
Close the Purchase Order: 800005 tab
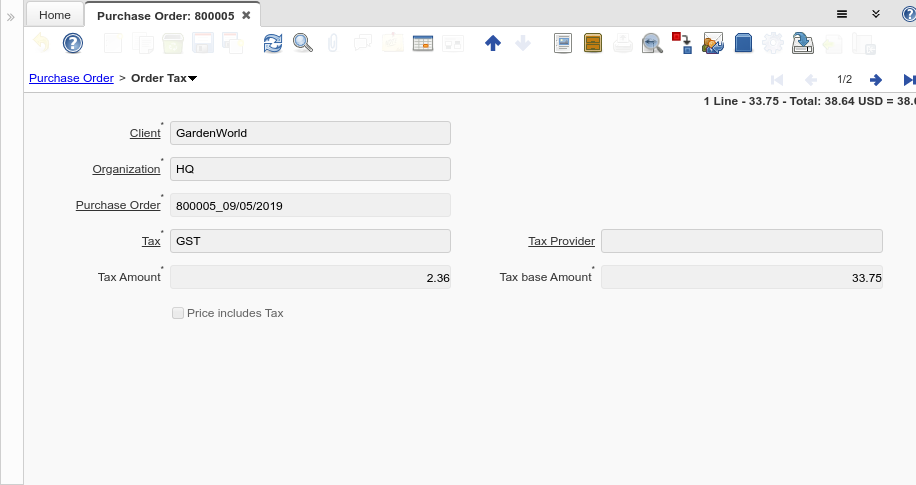(x=246, y=15)
